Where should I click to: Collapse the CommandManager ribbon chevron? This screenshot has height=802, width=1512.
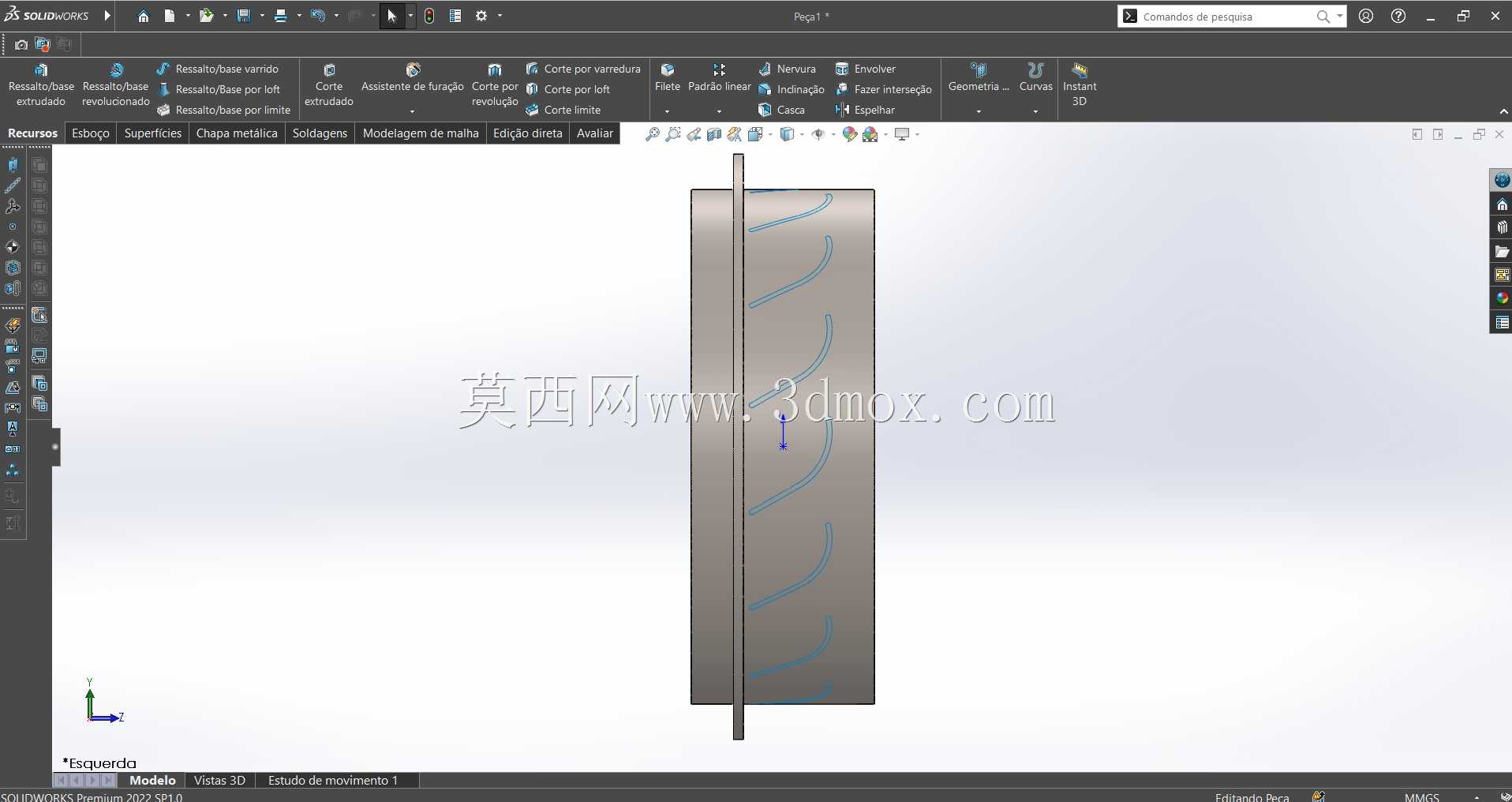click(x=1504, y=111)
